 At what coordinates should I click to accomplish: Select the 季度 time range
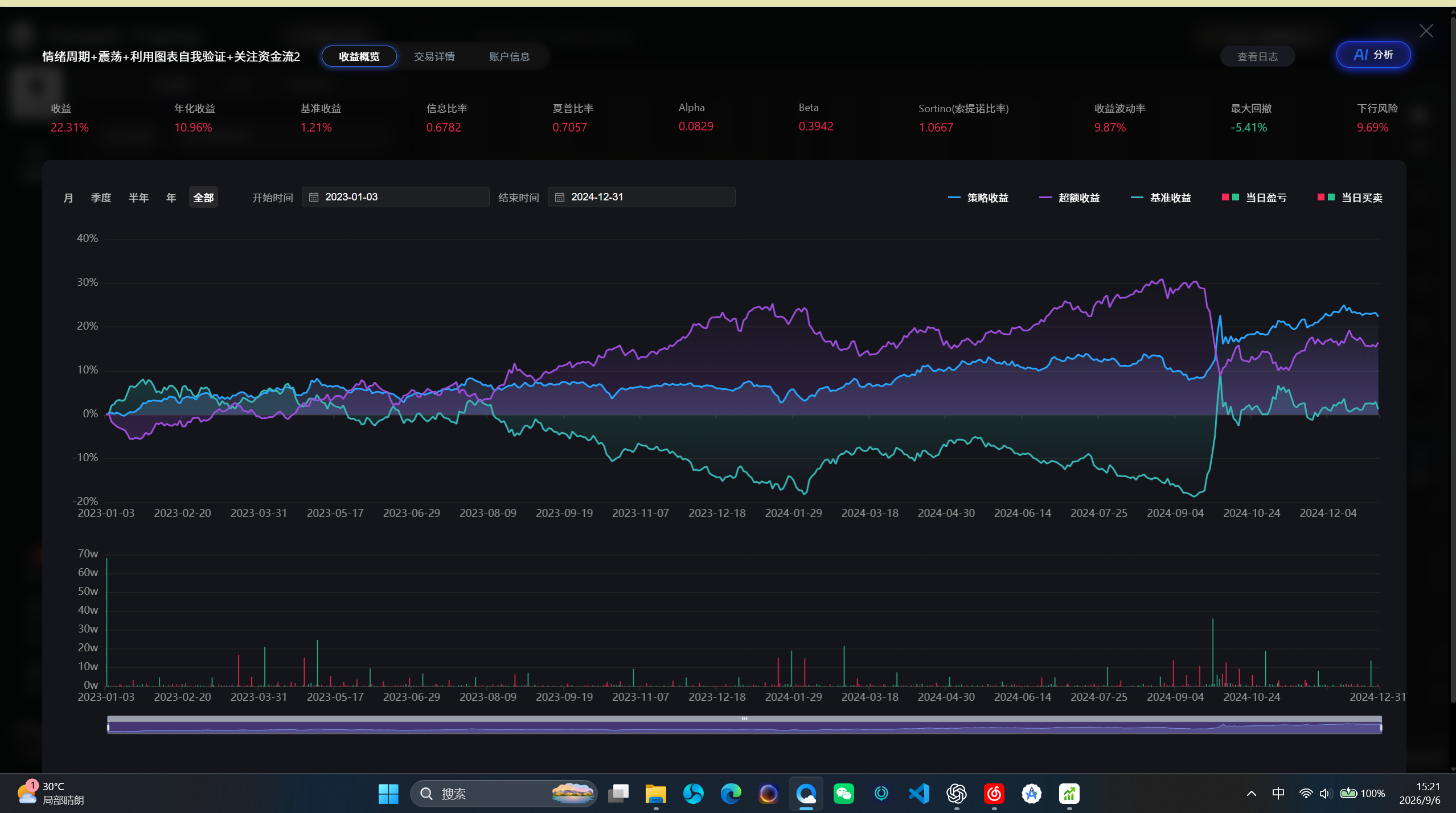point(101,198)
